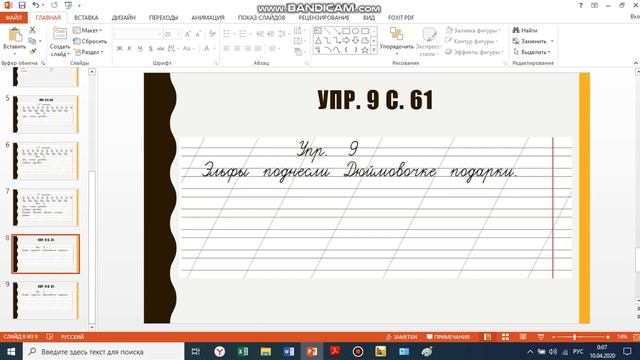This screenshot has height=360, width=640.
Task: Switch to the Переходы tab
Action: click(x=163, y=18)
